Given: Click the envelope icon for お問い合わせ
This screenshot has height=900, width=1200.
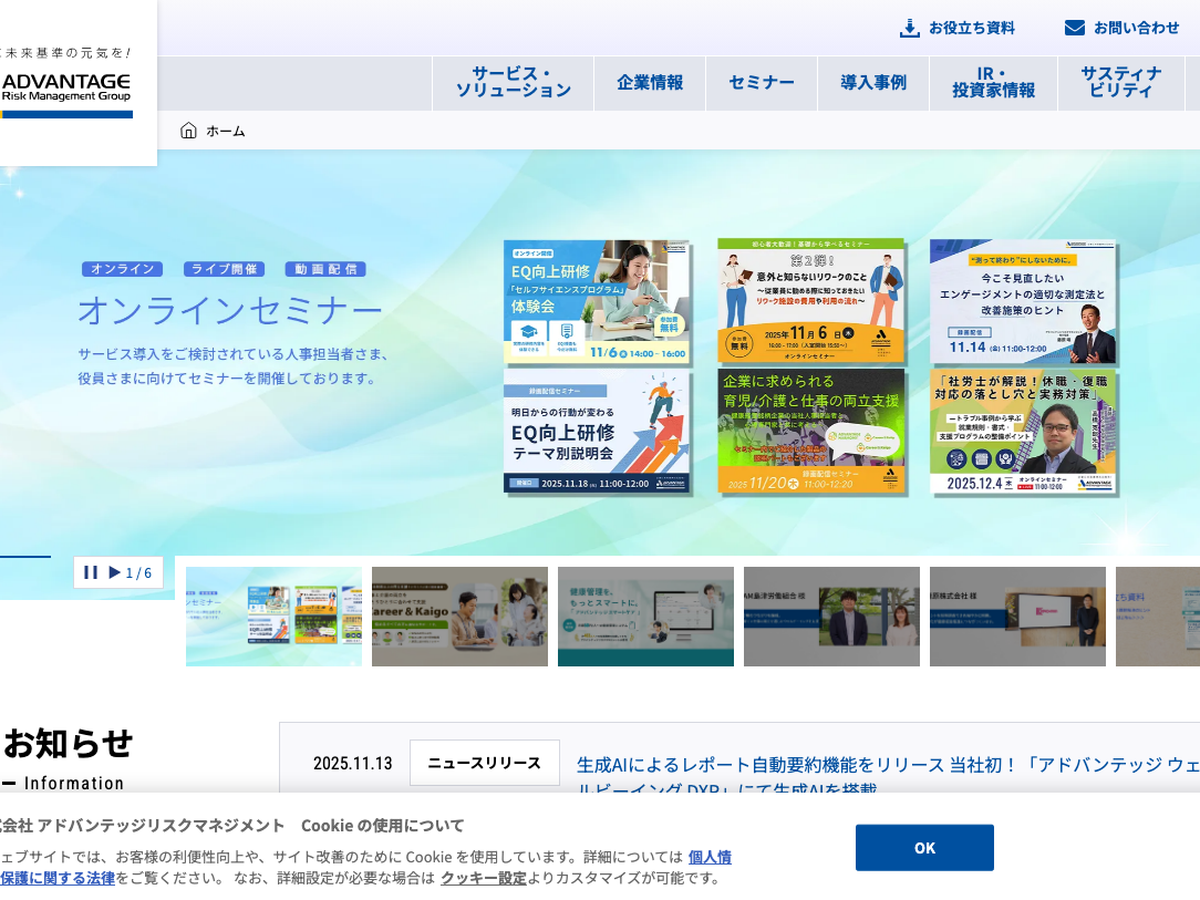Looking at the screenshot, I should tap(1074, 28).
